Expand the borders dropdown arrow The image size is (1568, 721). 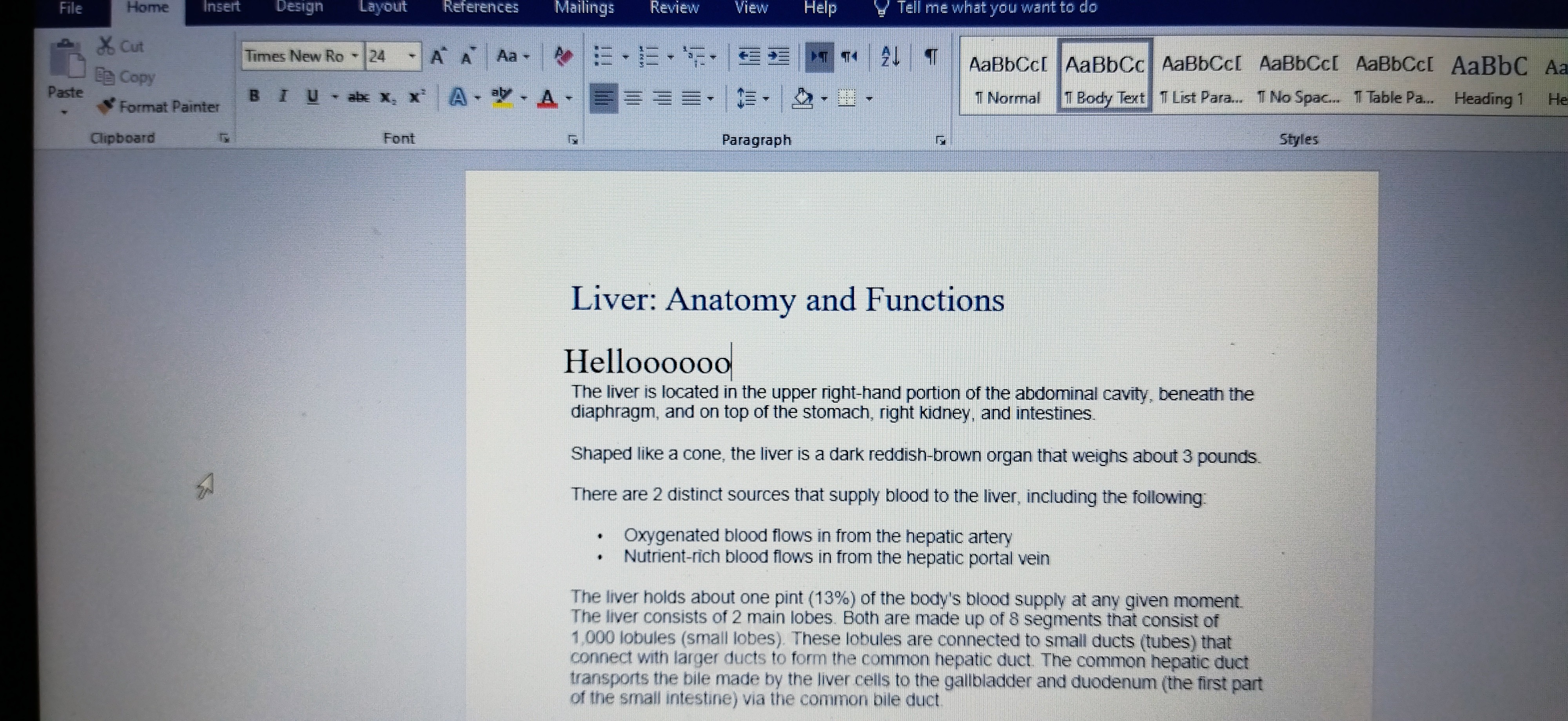click(869, 99)
